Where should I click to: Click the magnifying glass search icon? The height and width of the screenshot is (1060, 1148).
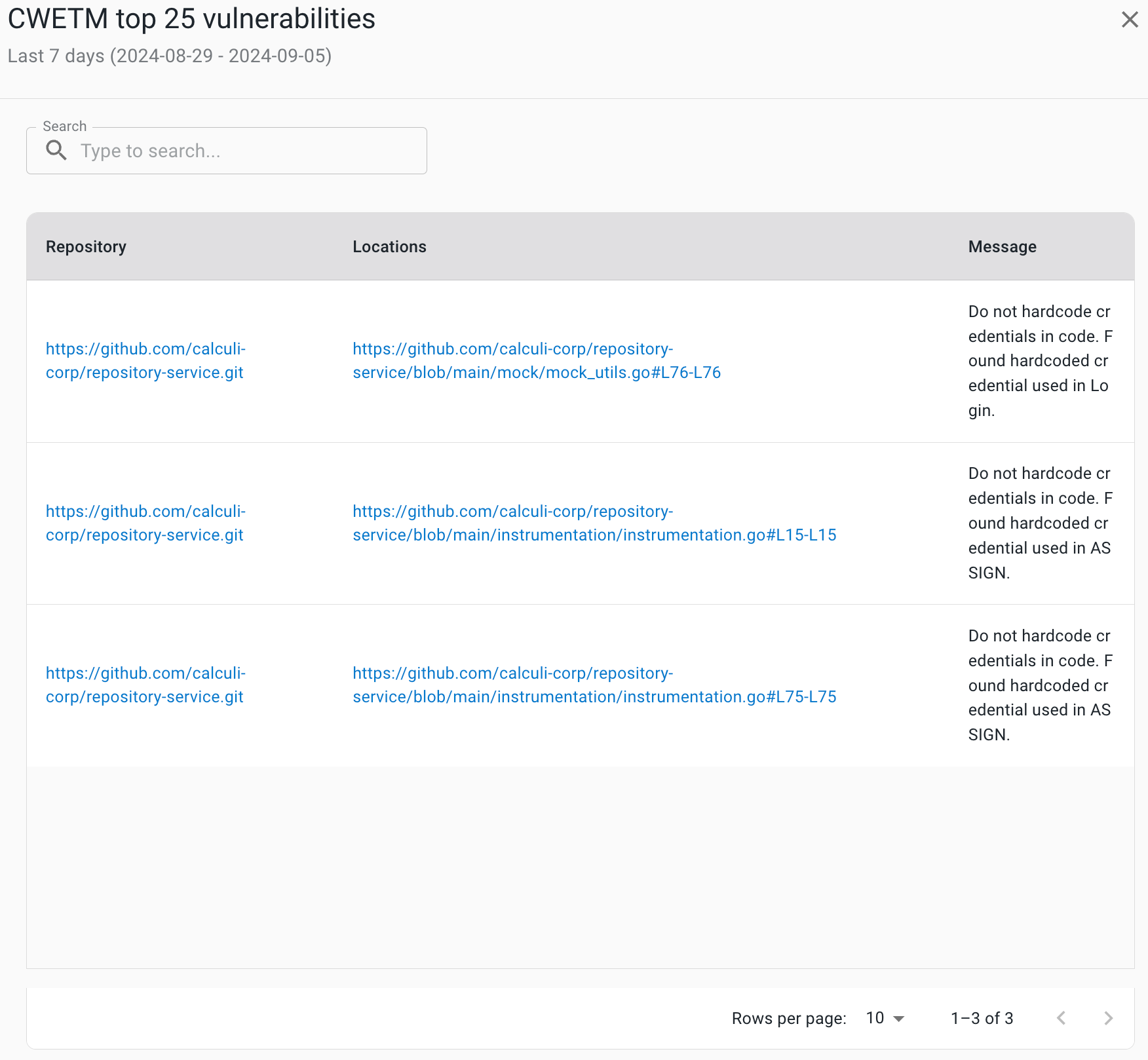pyautogui.click(x=56, y=151)
